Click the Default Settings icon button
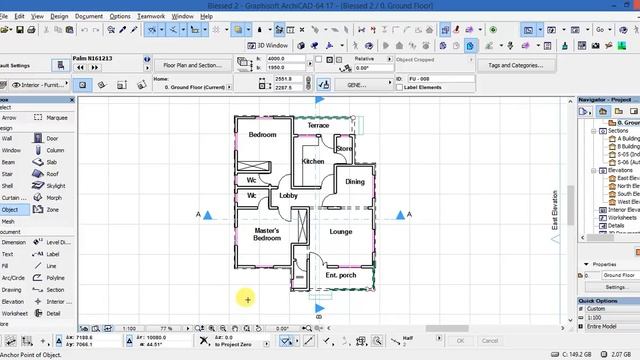640x360 pixels. click(x=60, y=65)
